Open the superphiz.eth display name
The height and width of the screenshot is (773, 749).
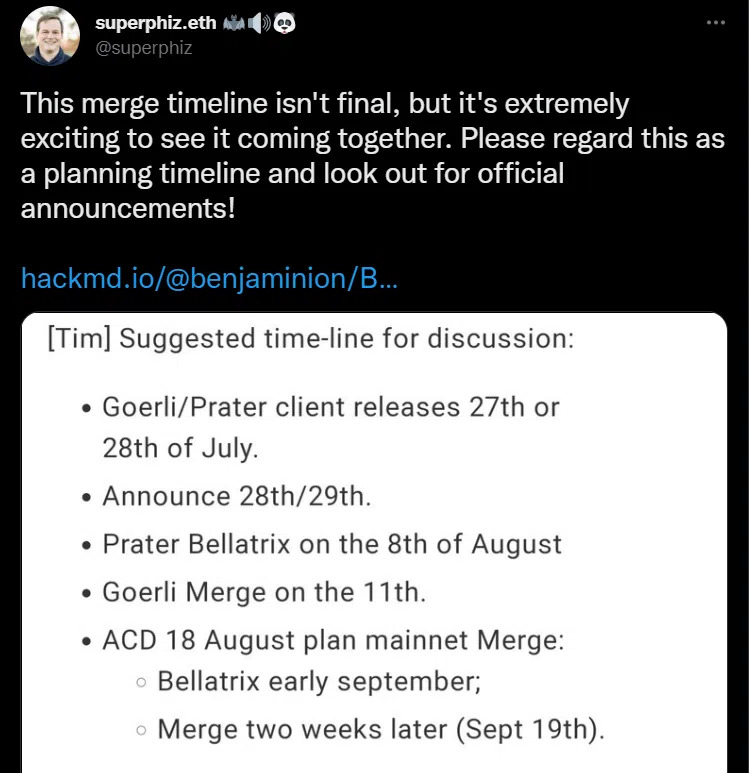pos(156,23)
